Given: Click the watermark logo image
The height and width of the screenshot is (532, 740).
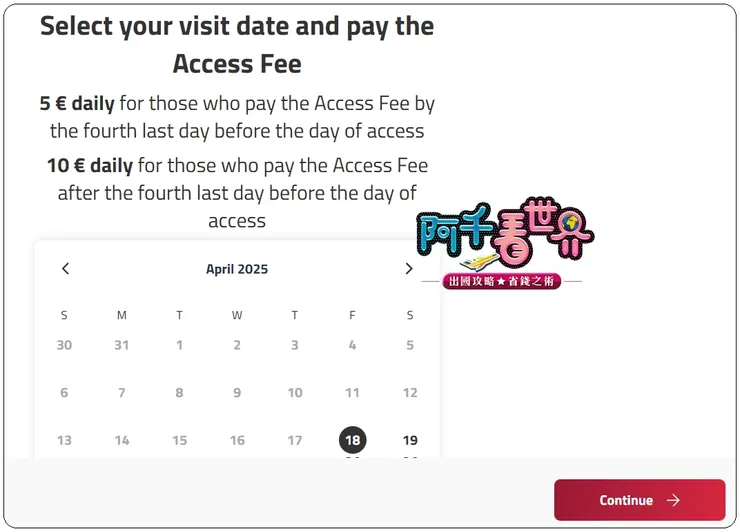Looking at the screenshot, I should (x=505, y=250).
